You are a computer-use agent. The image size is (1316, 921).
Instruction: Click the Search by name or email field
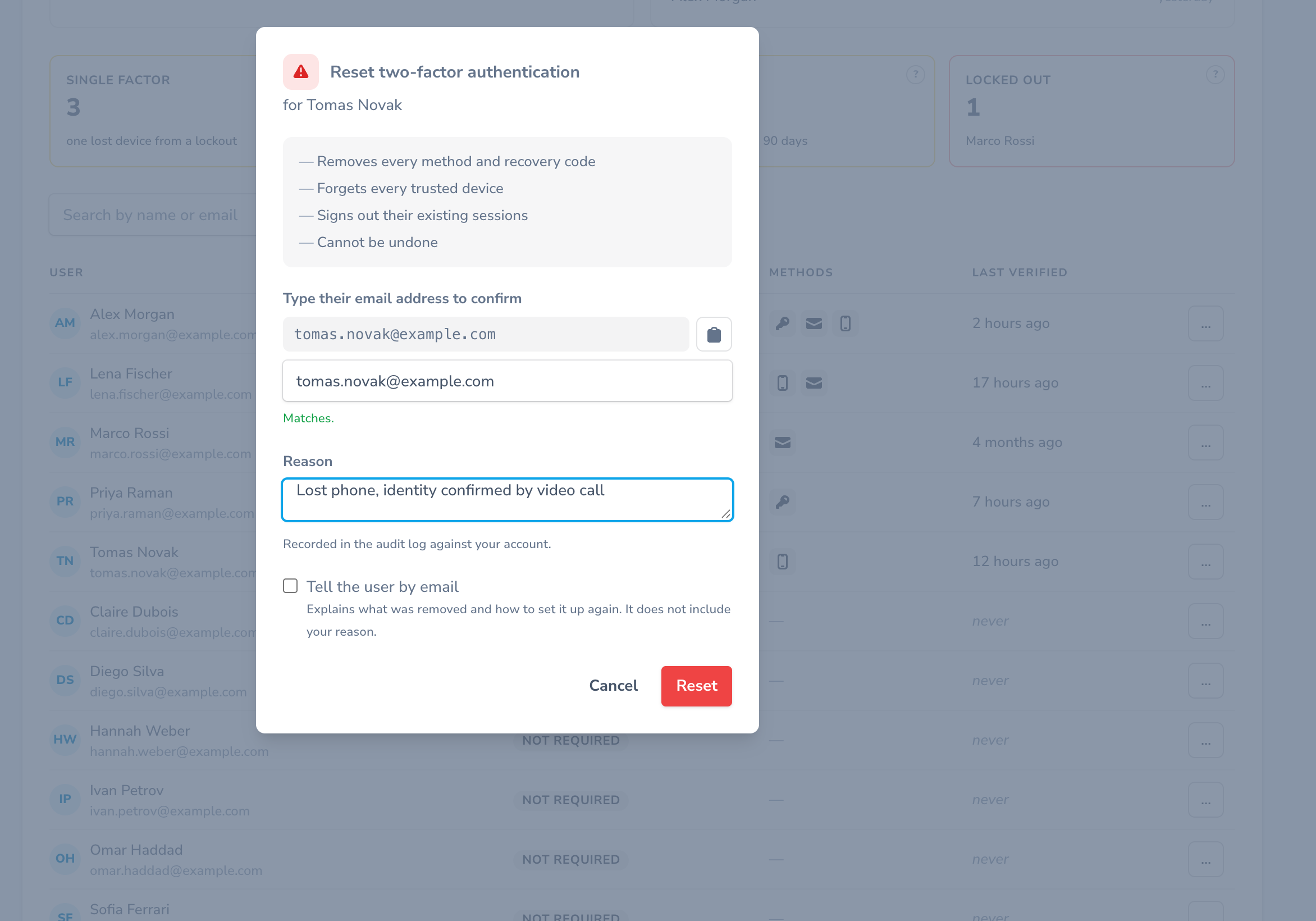pyautogui.click(x=153, y=215)
